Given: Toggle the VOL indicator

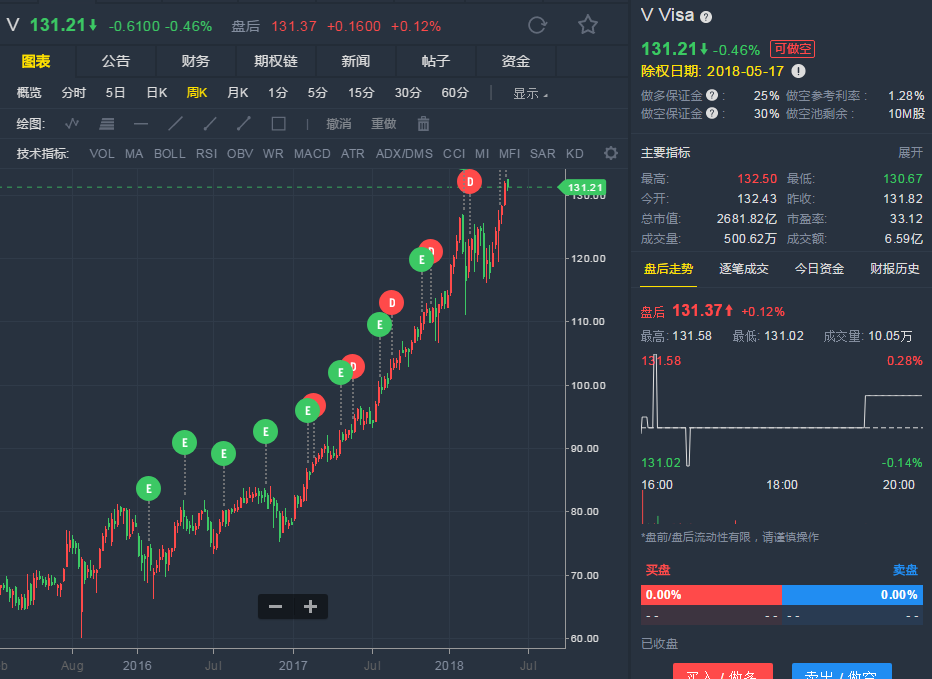Looking at the screenshot, I should pos(102,153).
